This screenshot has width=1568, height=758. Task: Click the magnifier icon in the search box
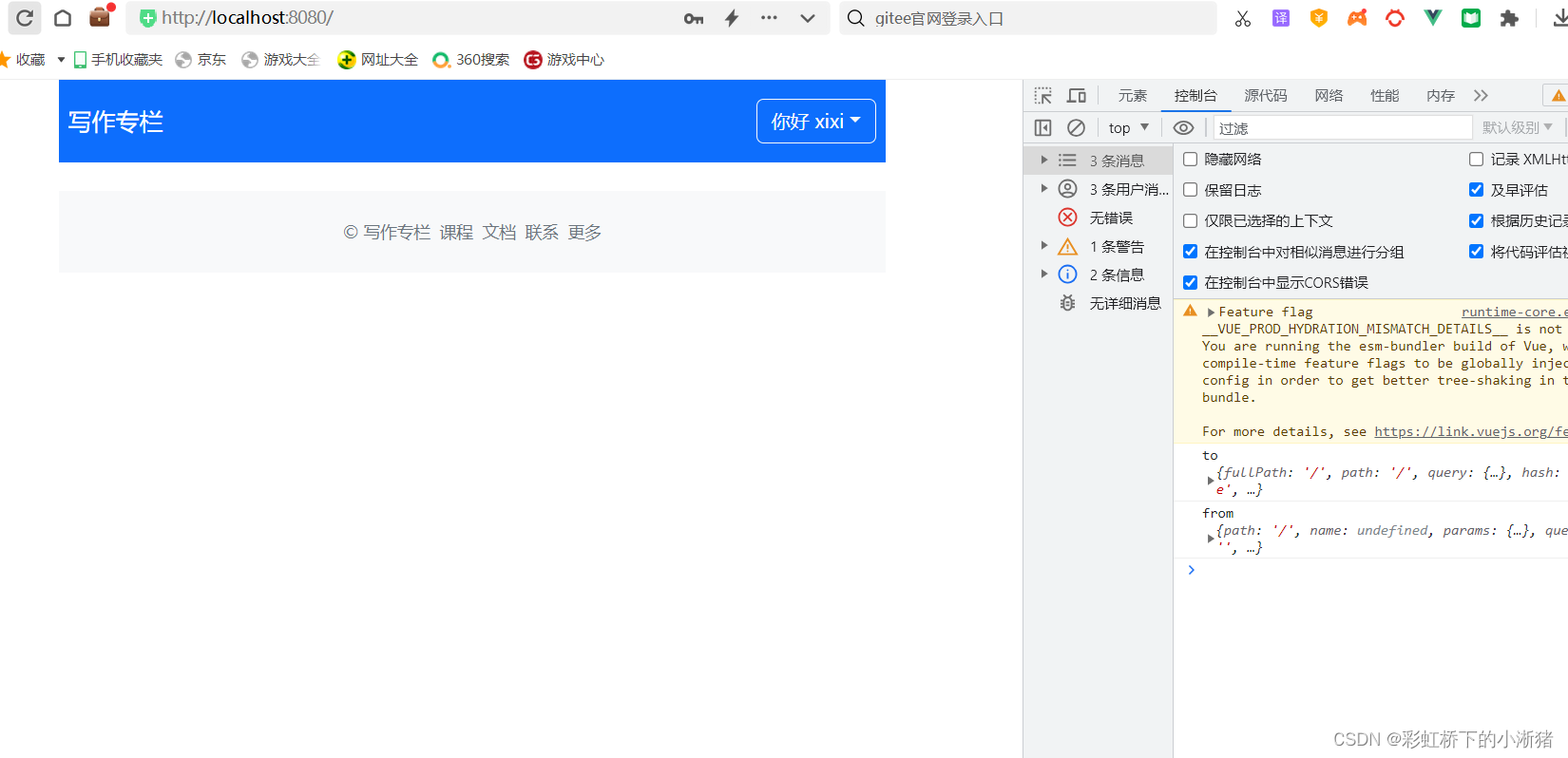856,18
